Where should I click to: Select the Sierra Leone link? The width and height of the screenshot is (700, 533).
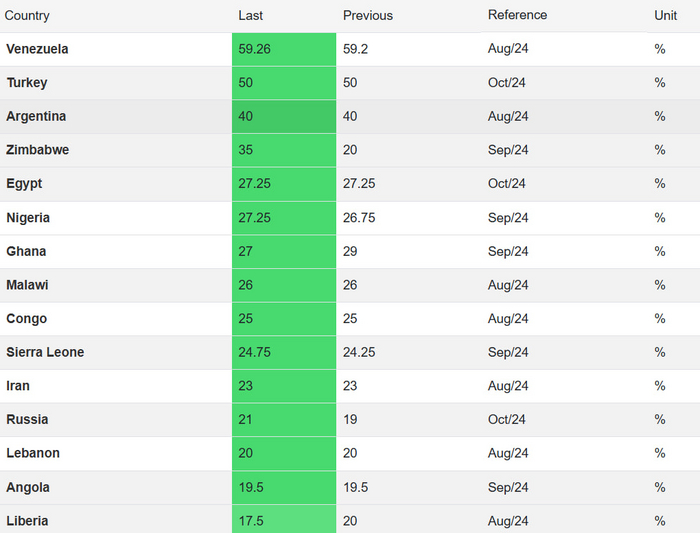click(45, 352)
